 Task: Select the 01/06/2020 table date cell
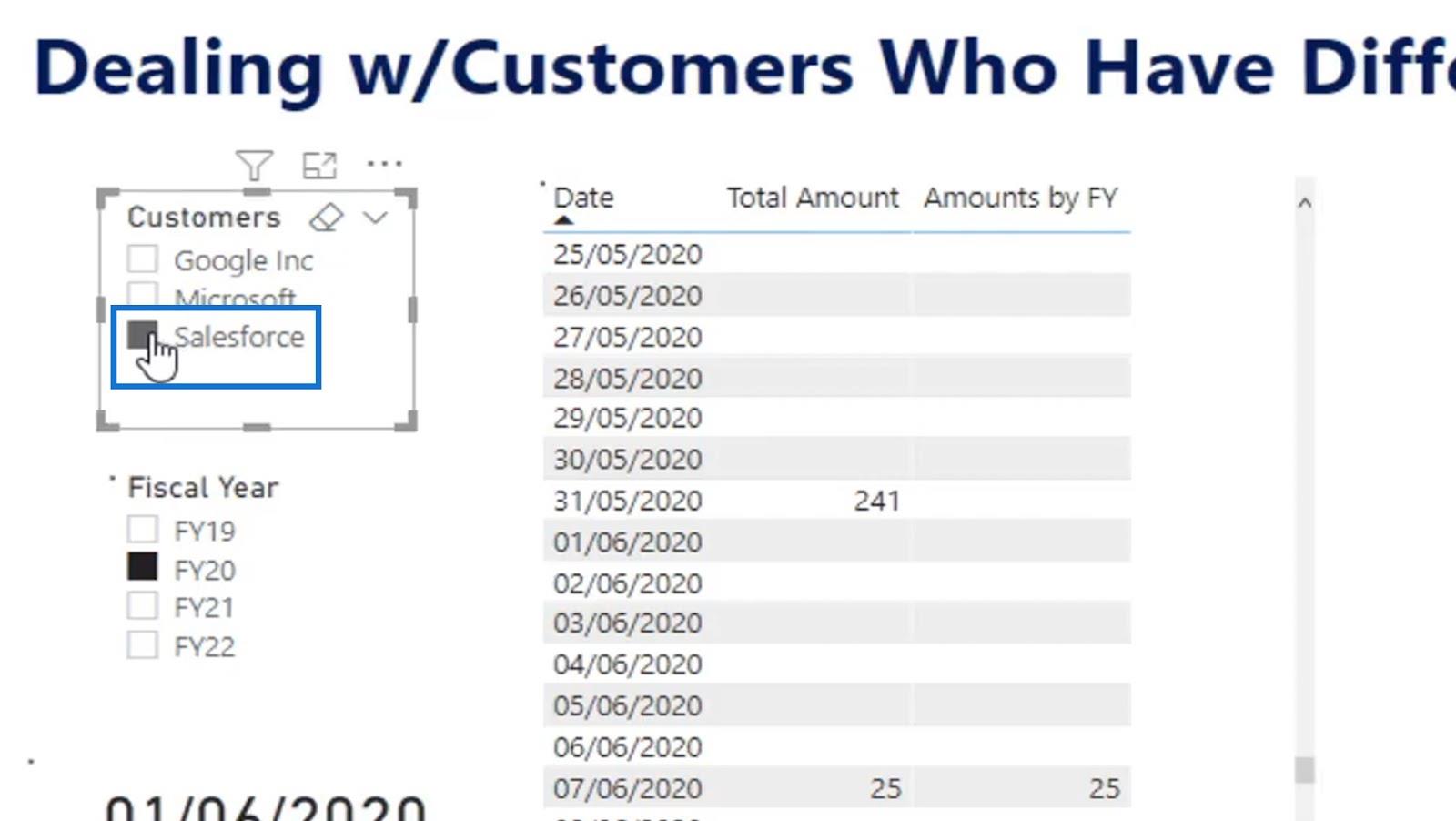click(627, 542)
